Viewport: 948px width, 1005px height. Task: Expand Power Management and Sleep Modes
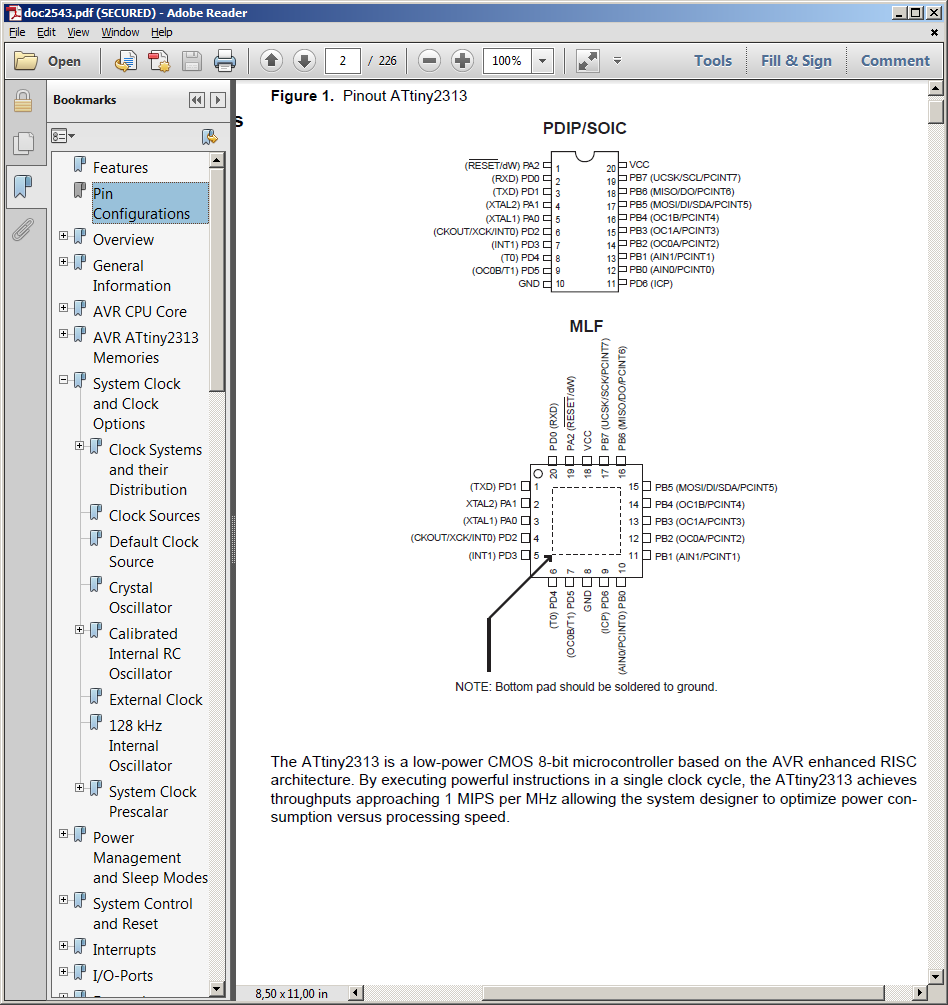[63, 834]
